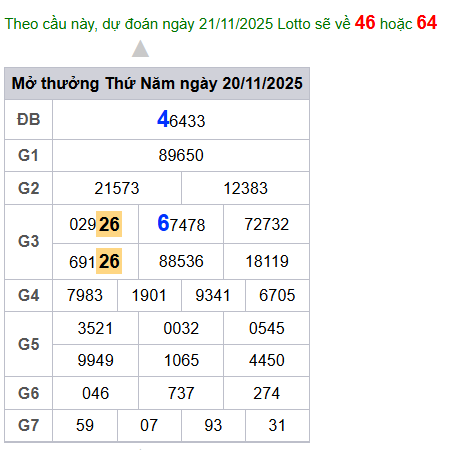
Task: Select G6 number 737
Action: coord(181,393)
